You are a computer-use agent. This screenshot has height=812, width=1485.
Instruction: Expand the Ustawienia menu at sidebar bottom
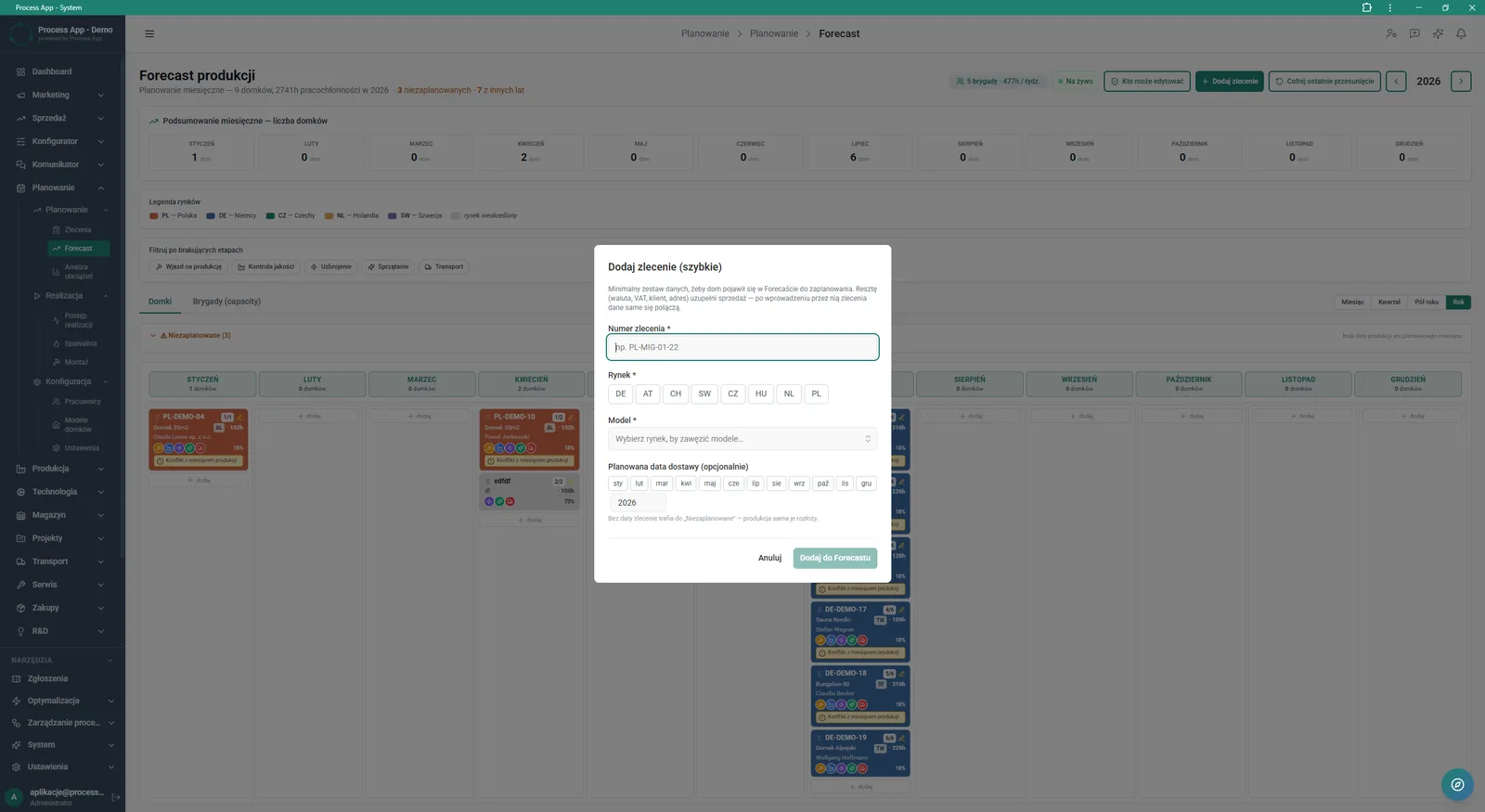(111, 767)
